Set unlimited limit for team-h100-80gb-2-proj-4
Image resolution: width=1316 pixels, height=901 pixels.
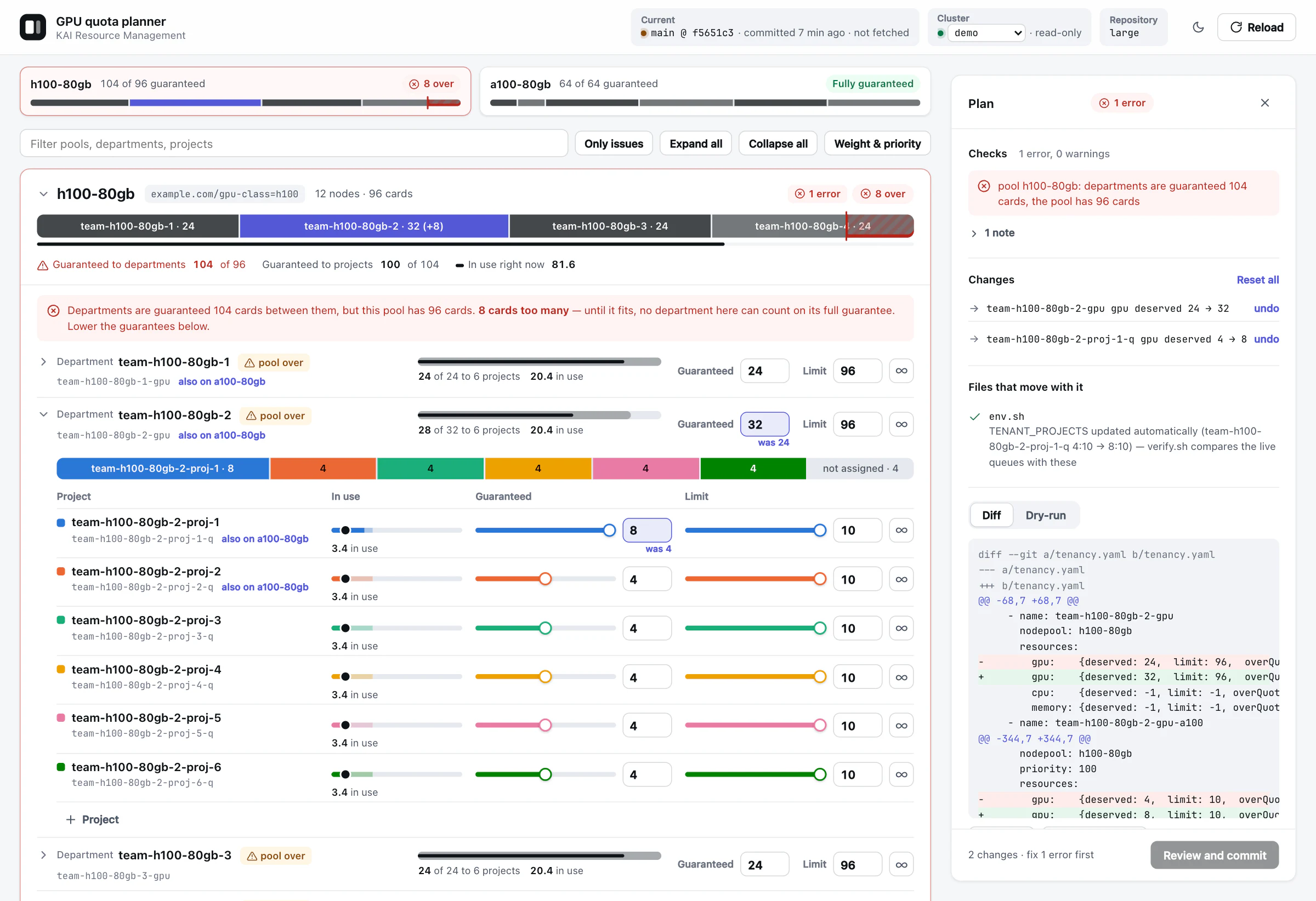(901, 677)
